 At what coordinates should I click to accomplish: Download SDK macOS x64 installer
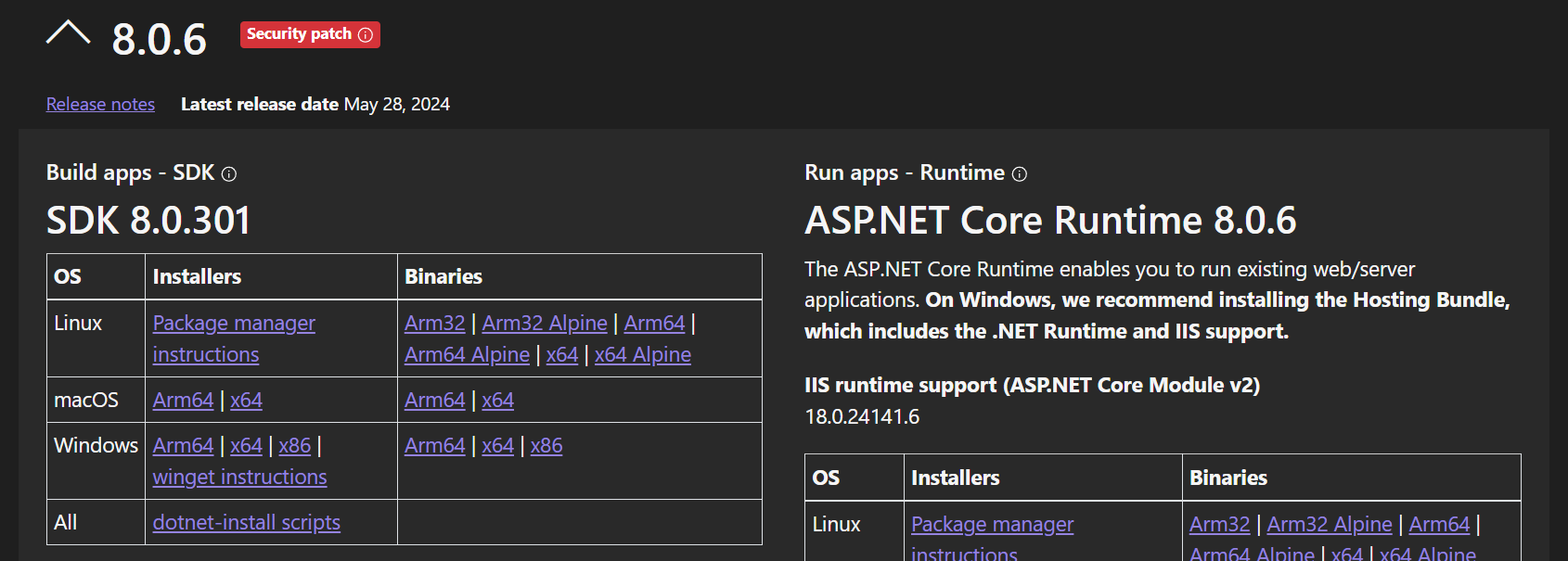(x=246, y=400)
